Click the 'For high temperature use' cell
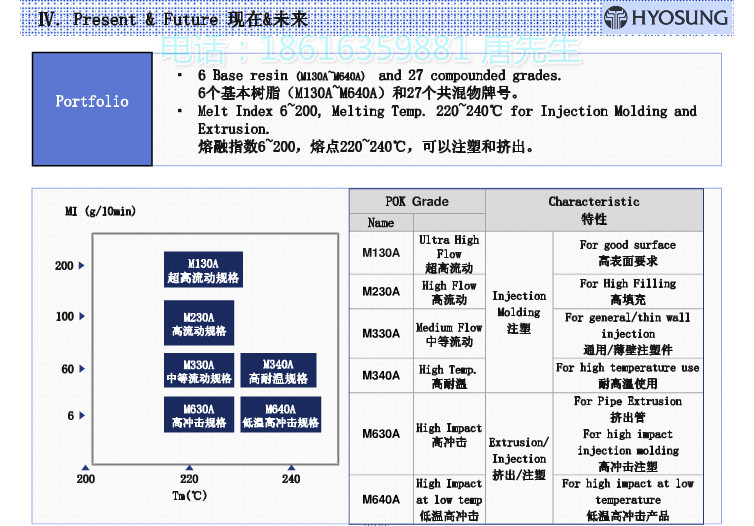 tap(628, 375)
